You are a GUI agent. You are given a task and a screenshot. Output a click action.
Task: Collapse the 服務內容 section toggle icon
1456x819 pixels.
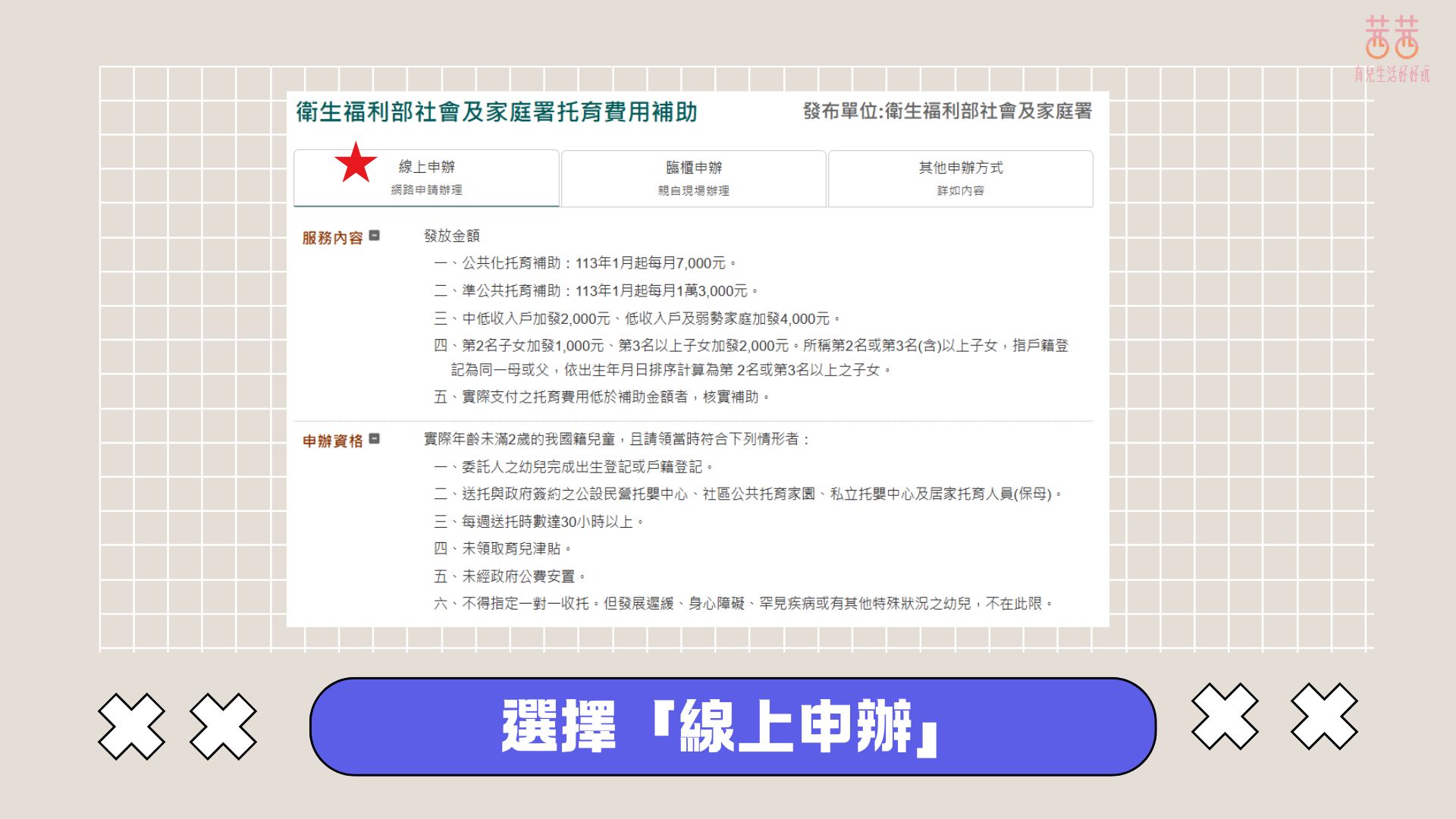pyautogui.click(x=374, y=236)
